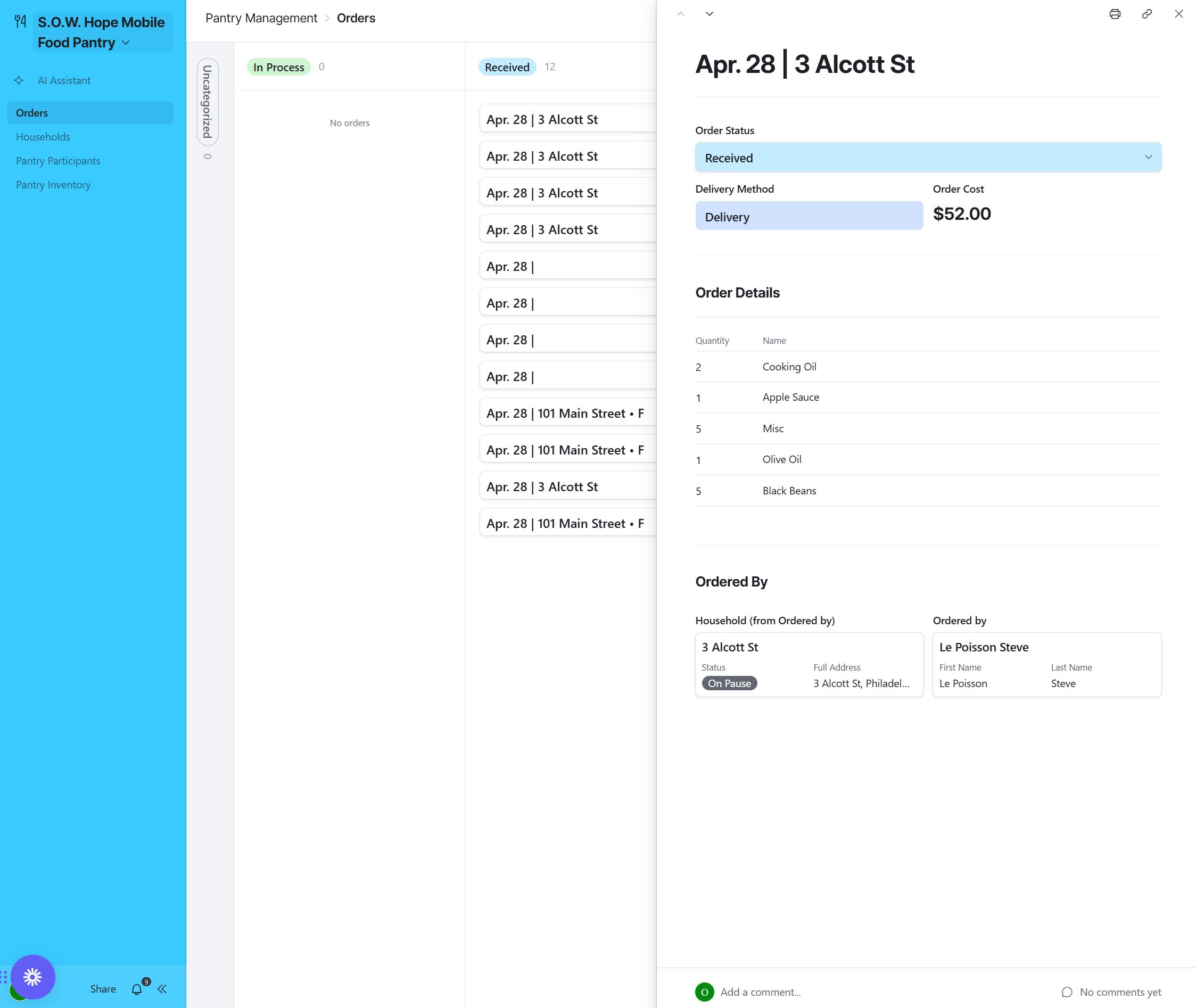Collapse sidebar with double chevron icon
1196x1008 pixels.
162,989
